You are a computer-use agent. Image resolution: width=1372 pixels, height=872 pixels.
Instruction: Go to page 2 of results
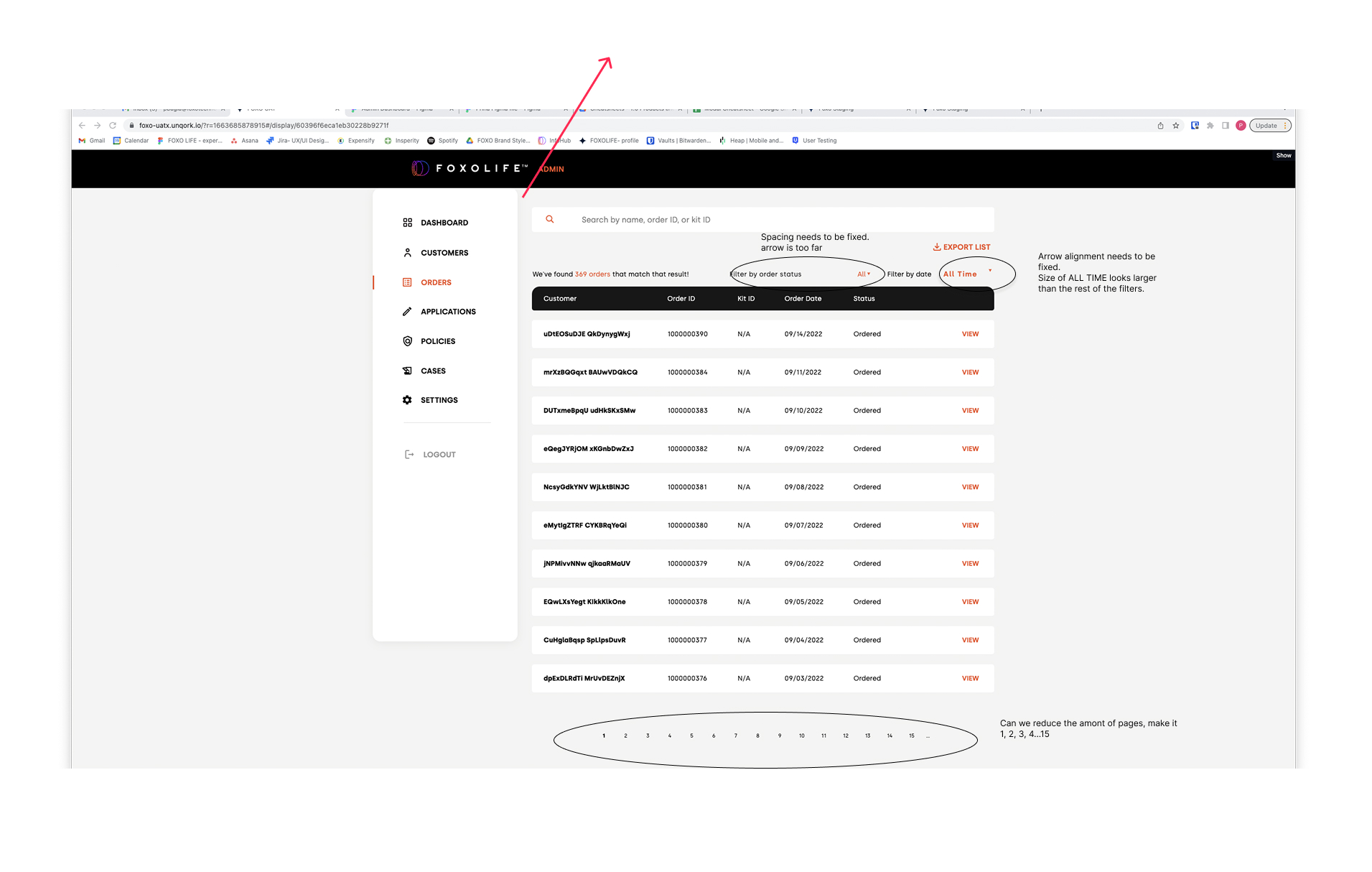pyautogui.click(x=625, y=736)
